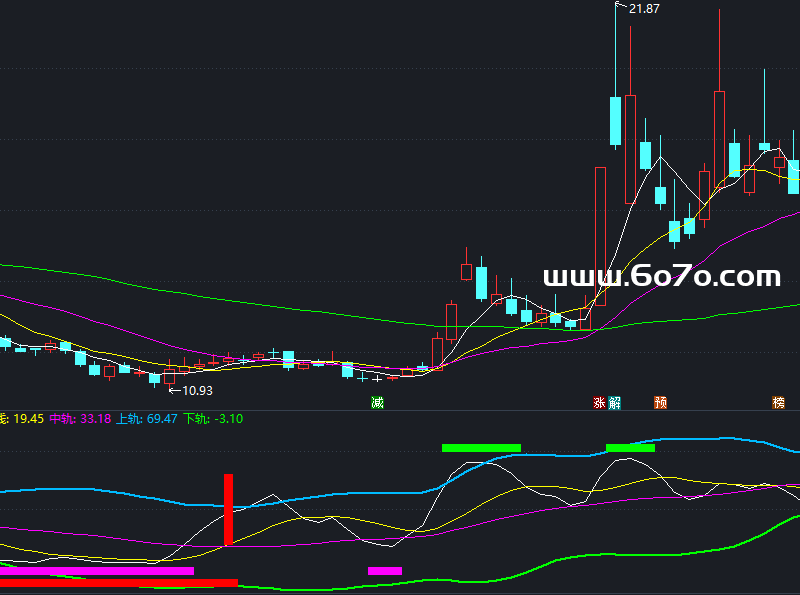
Task: Click the green 减 marker icon
Action: point(377,403)
